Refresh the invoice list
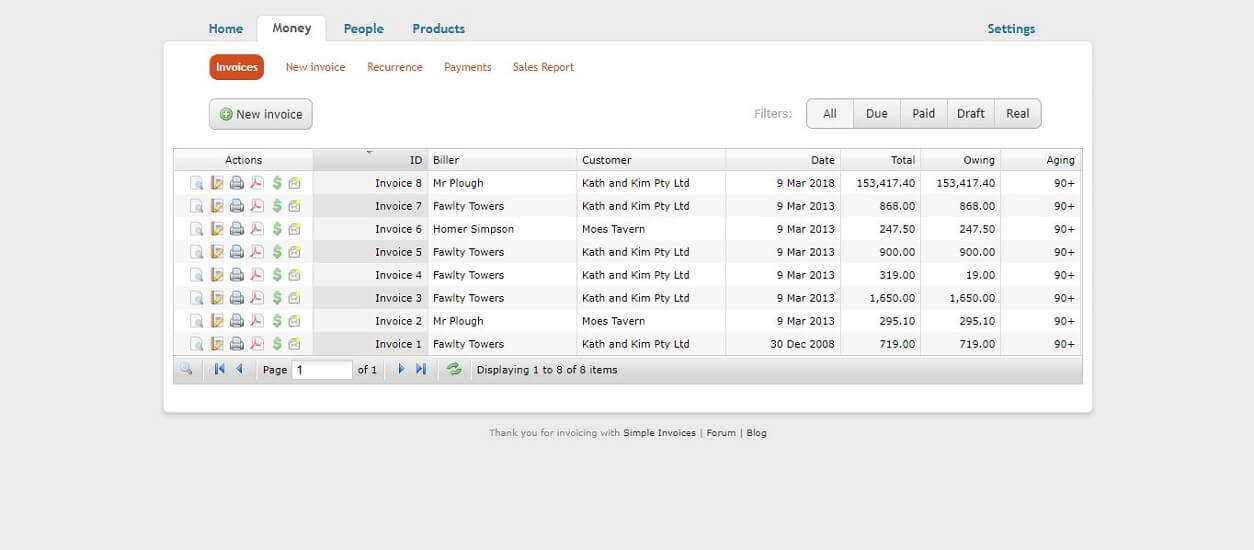The image size is (1254, 550). tap(454, 370)
